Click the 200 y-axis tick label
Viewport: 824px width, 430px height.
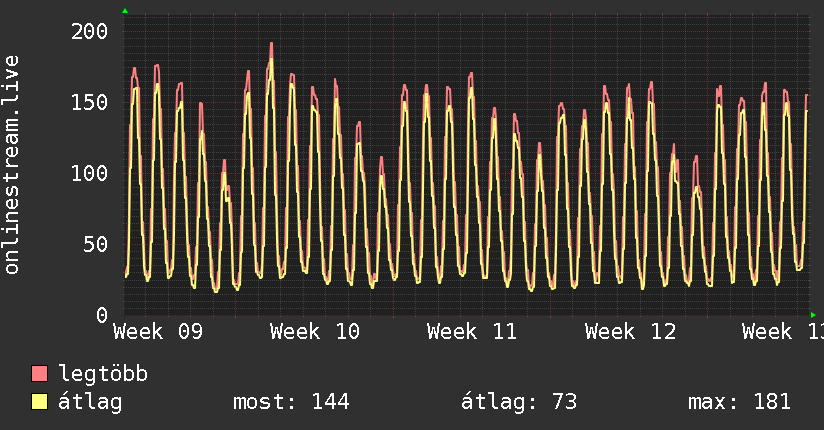tap(89, 32)
